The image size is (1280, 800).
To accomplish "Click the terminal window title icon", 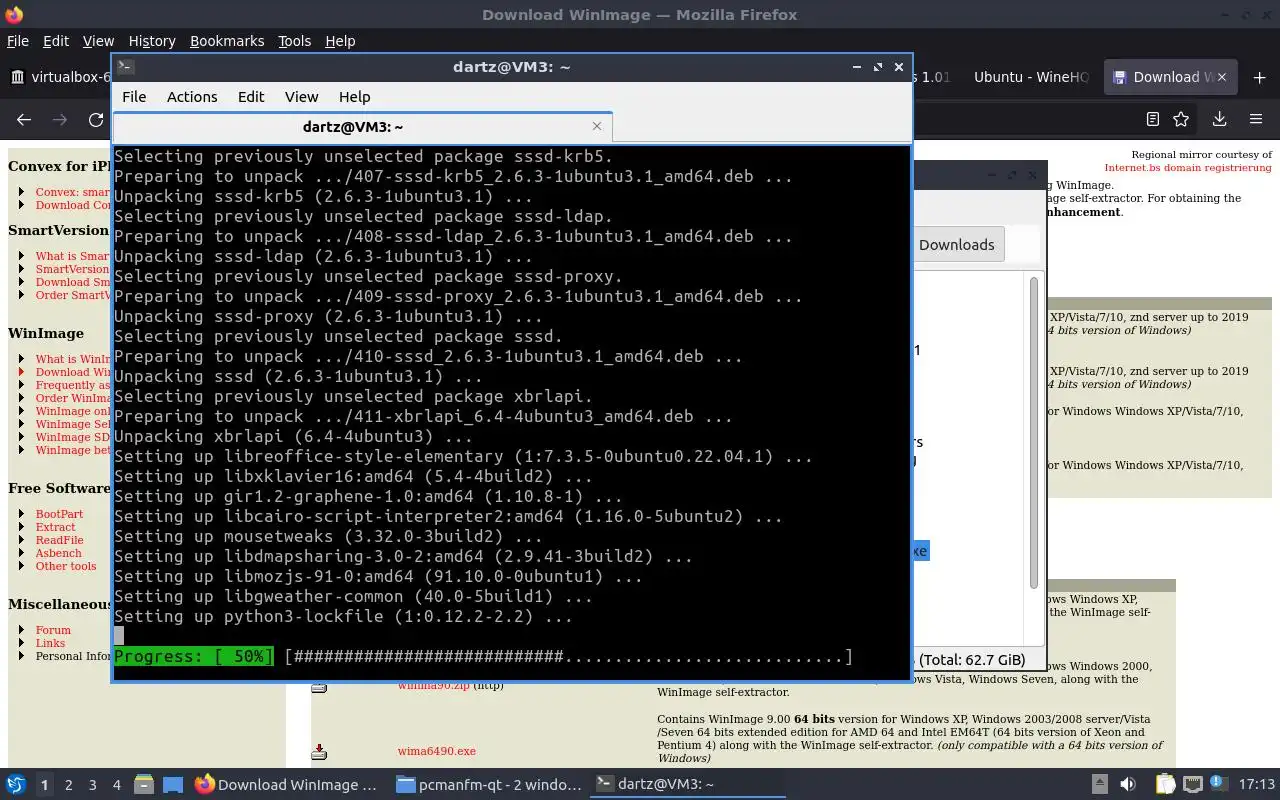I will (x=125, y=67).
